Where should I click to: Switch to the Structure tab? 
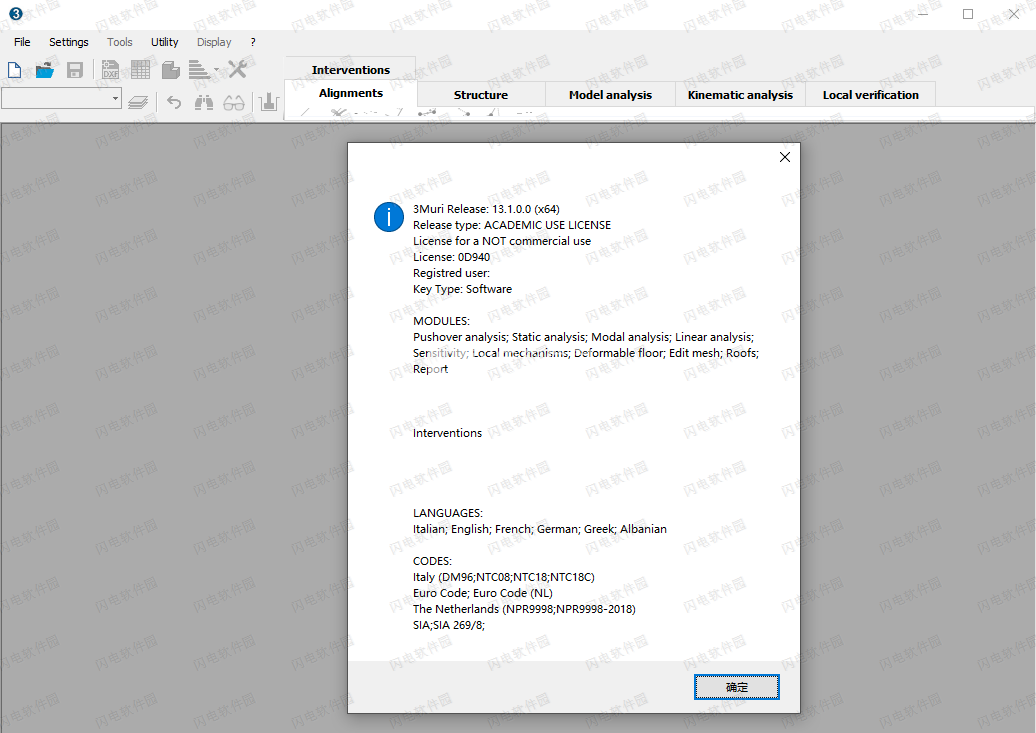(x=481, y=95)
